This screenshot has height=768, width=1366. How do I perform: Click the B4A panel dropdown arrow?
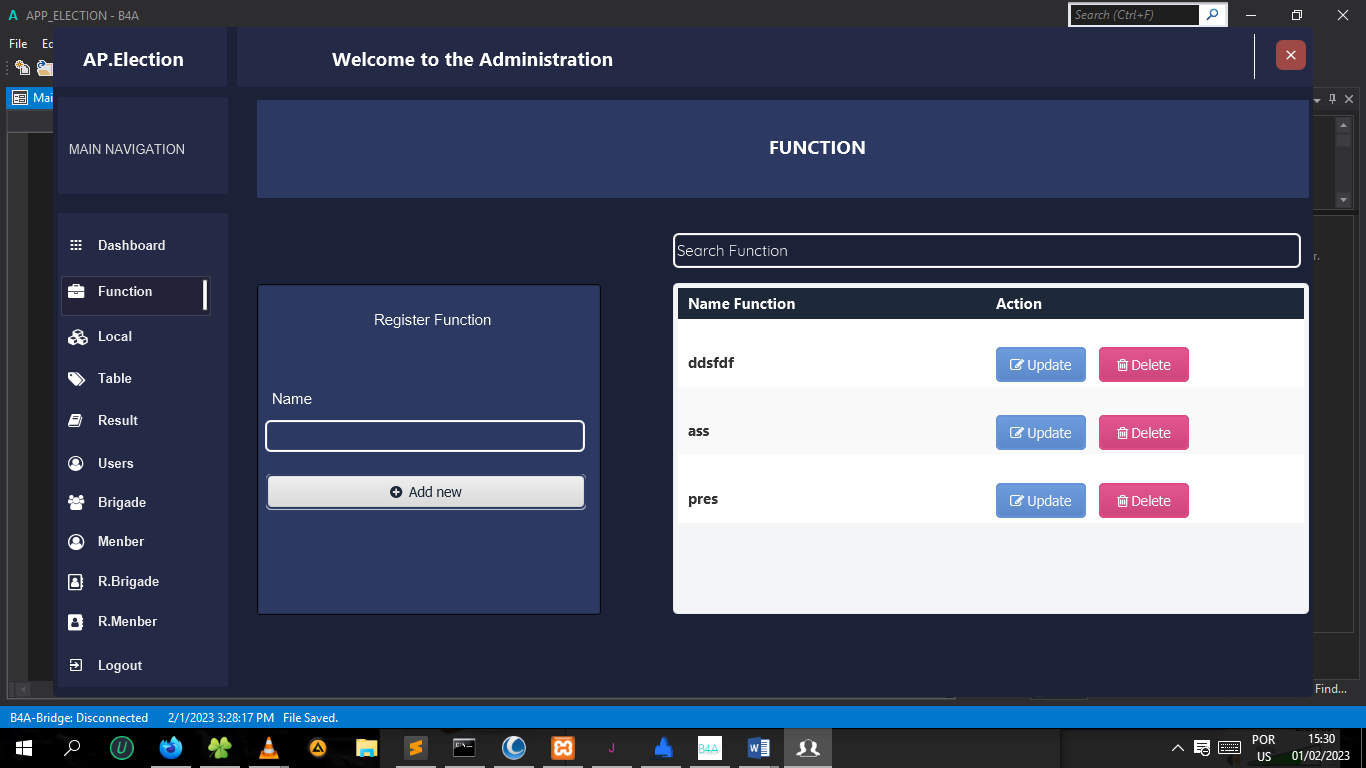1317,100
